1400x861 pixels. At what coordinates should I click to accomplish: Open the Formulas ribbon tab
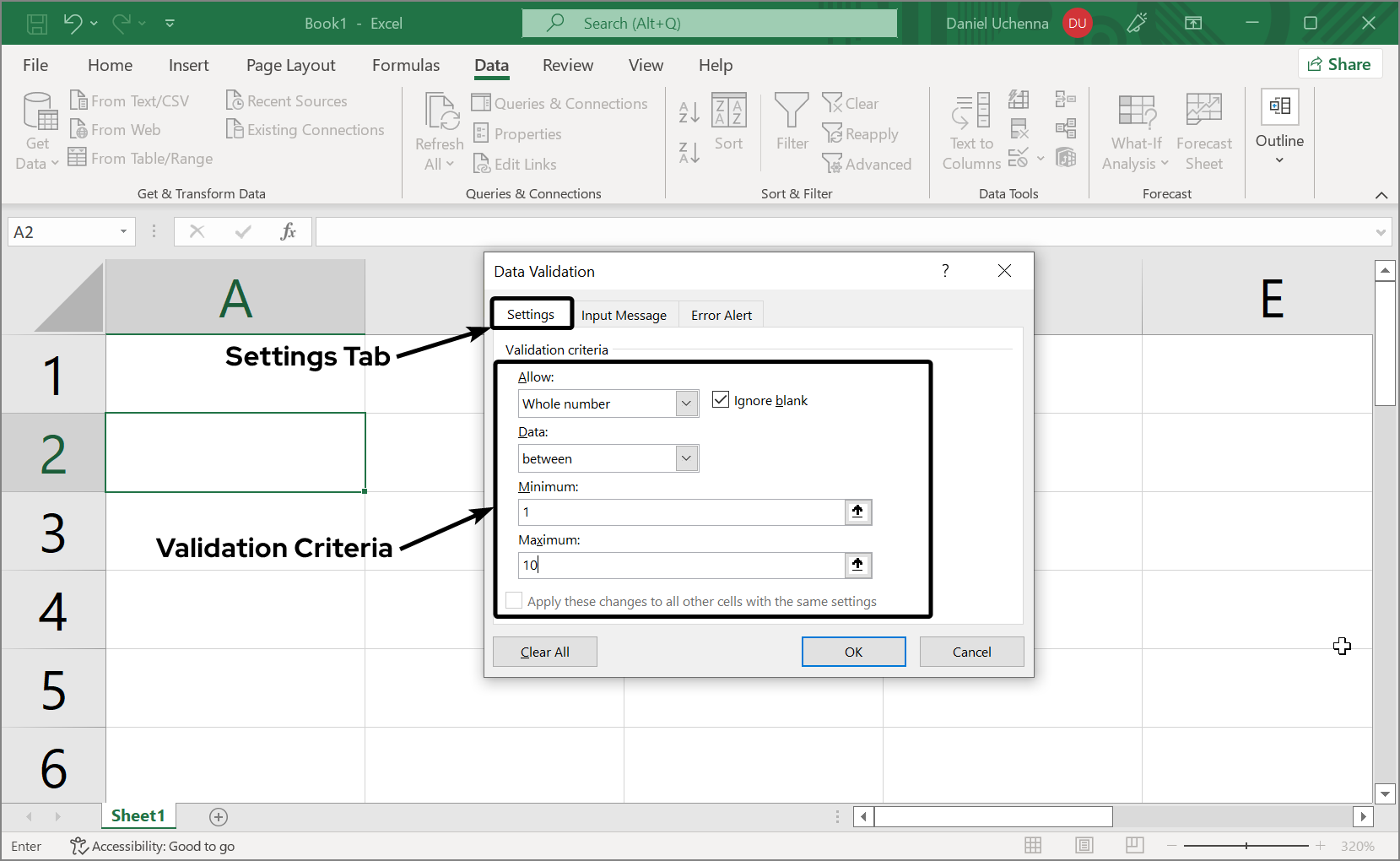[x=406, y=65]
